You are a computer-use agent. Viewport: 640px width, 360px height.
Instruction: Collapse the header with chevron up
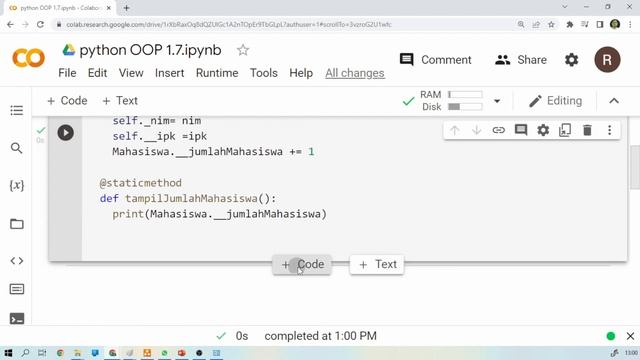pyautogui.click(x=614, y=101)
